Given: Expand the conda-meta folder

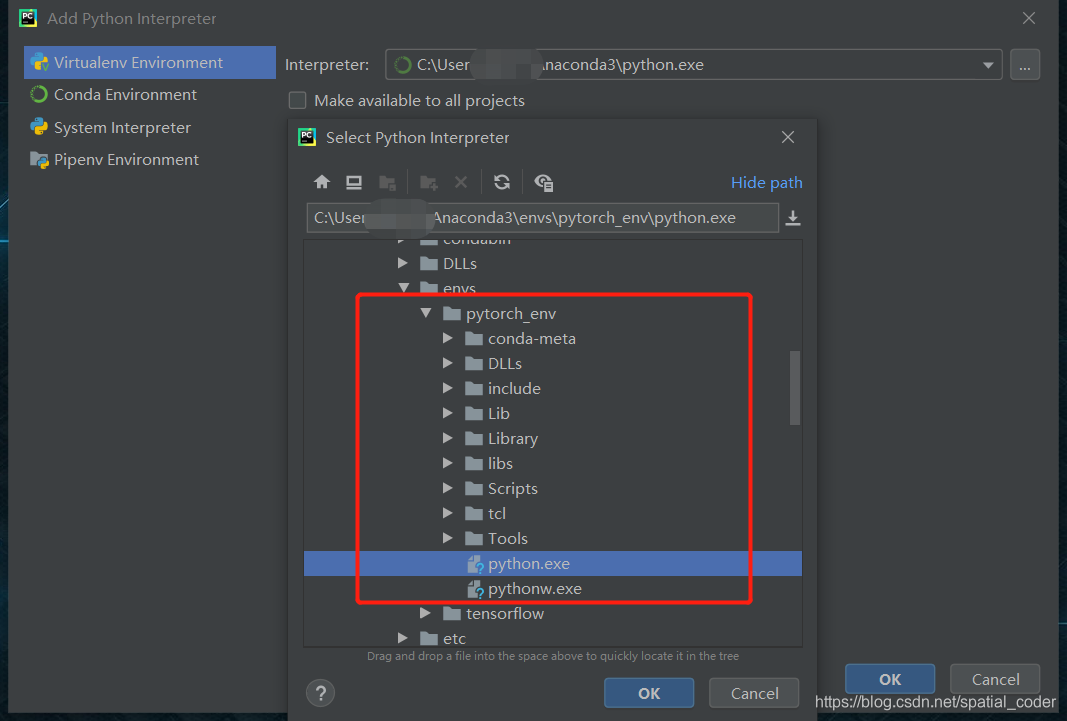Looking at the screenshot, I should (x=447, y=338).
